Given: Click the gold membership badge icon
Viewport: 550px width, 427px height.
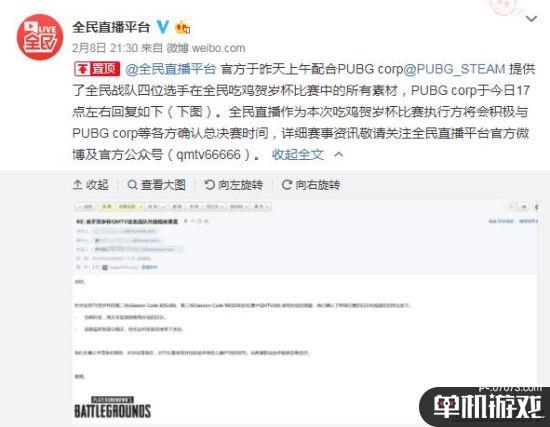Looking at the screenshot, I should 182,27.
